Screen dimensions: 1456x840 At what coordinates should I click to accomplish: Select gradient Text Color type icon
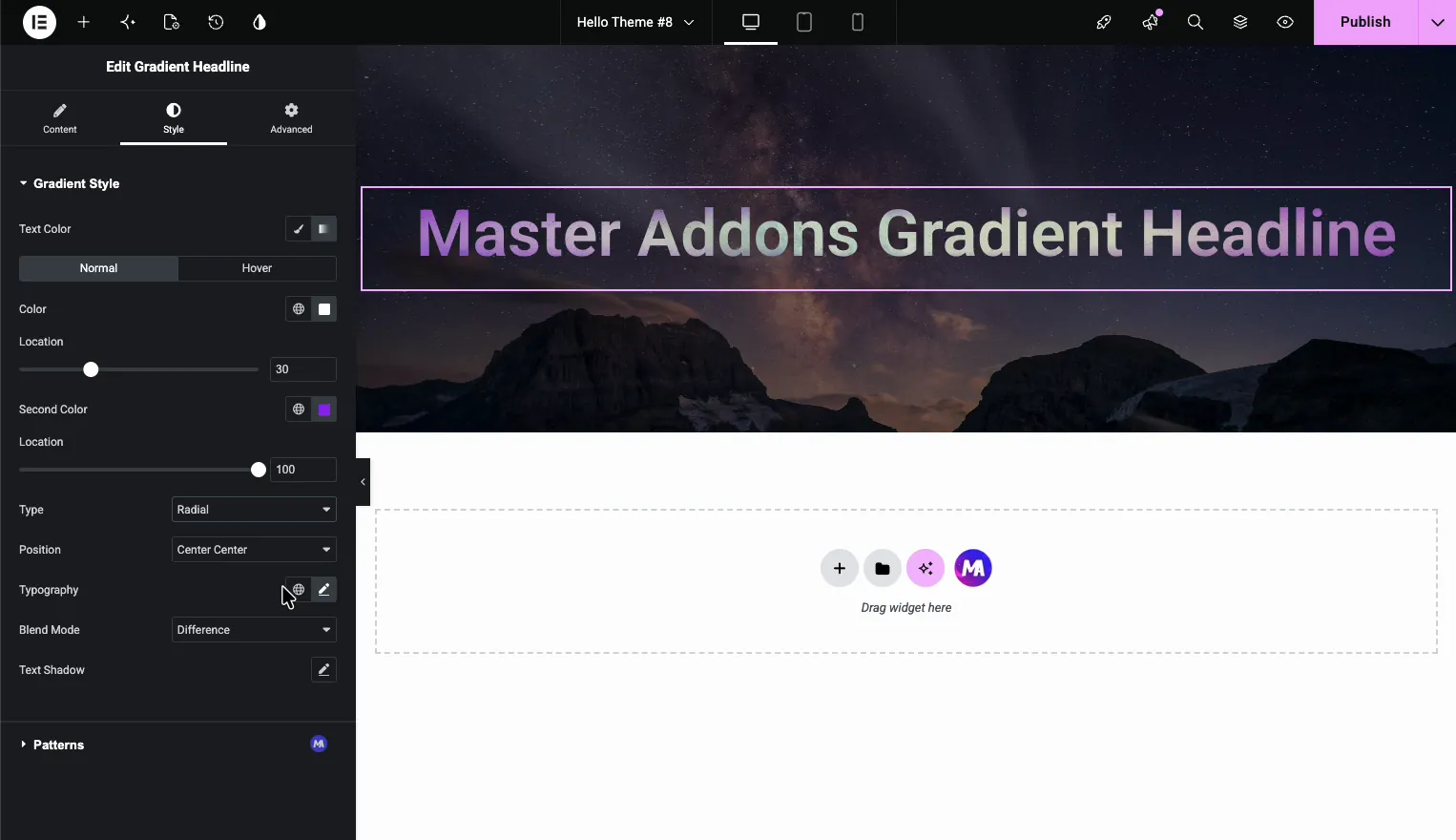point(324,229)
